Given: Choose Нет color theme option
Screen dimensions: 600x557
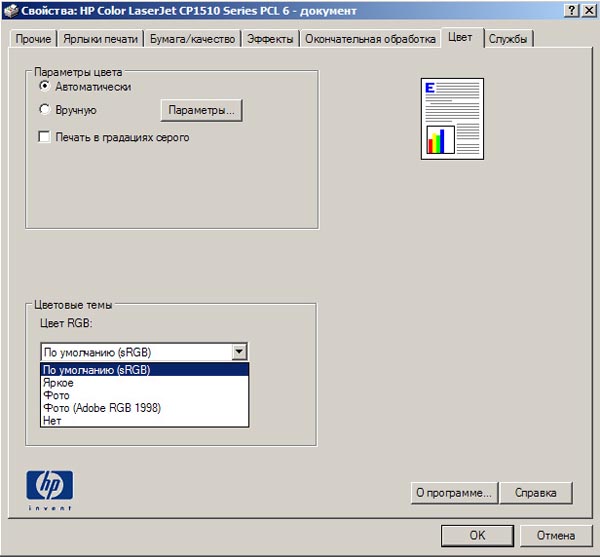Looking at the screenshot, I should click(145, 420).
